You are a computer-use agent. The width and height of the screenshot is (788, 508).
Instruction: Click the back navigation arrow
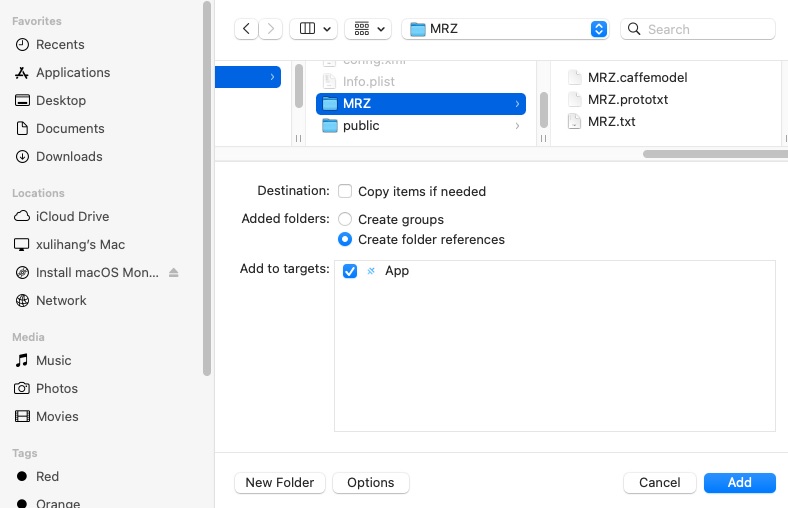point(247,29)
